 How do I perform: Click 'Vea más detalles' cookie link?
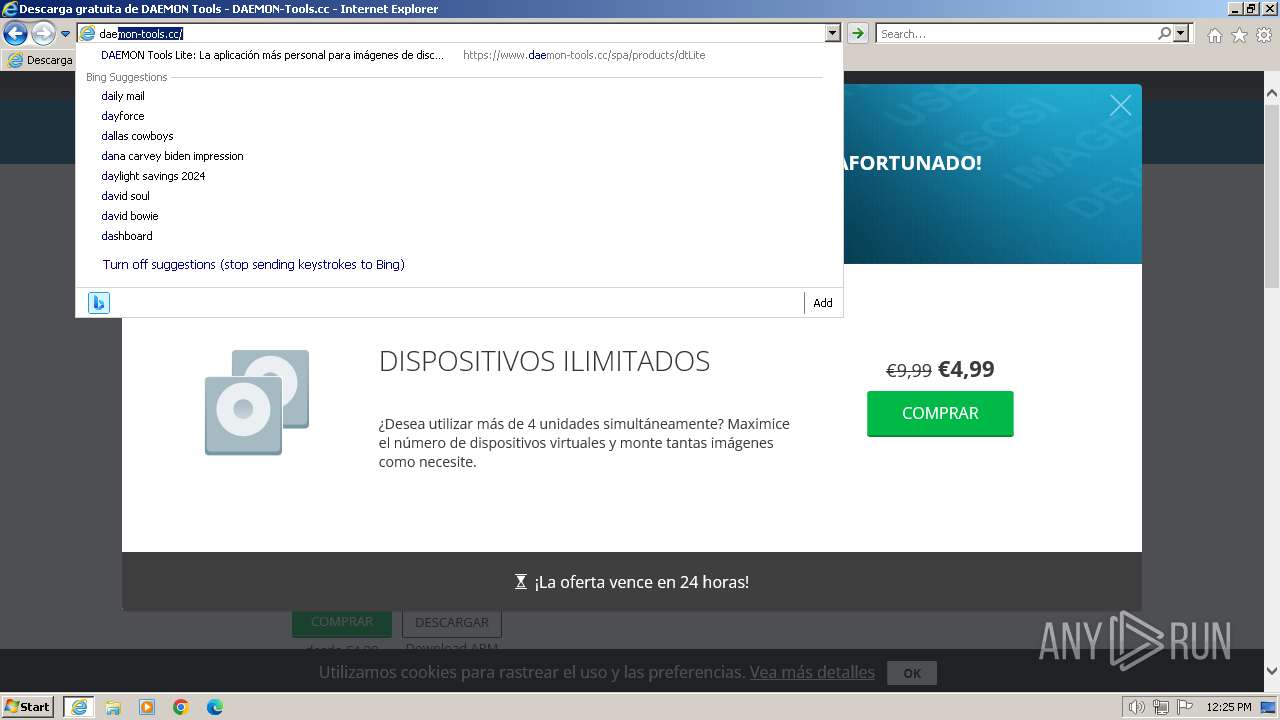click(x=812, y=672)
